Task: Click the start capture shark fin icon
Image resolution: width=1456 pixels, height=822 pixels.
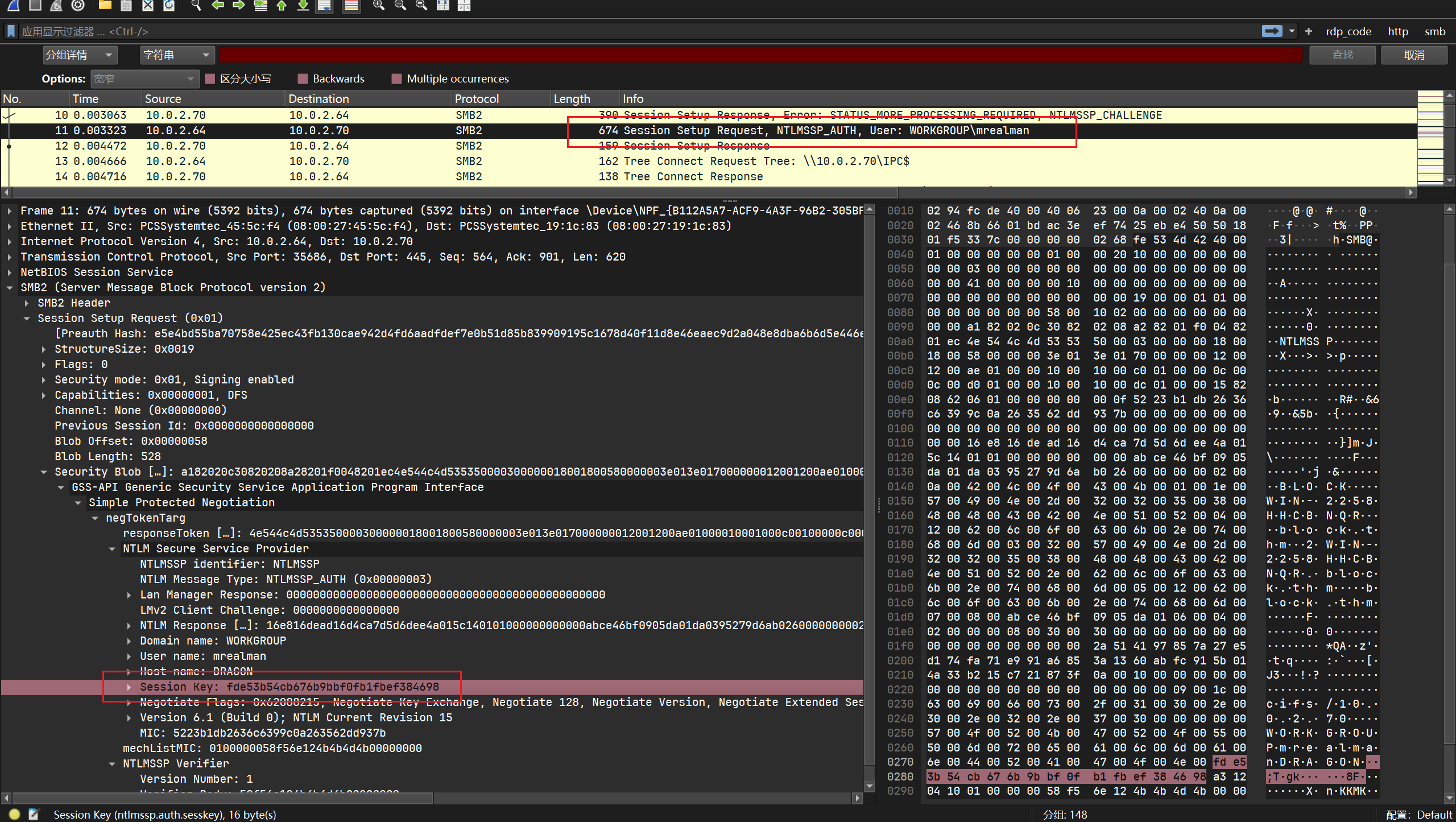Action: click(x=13, y=5)
